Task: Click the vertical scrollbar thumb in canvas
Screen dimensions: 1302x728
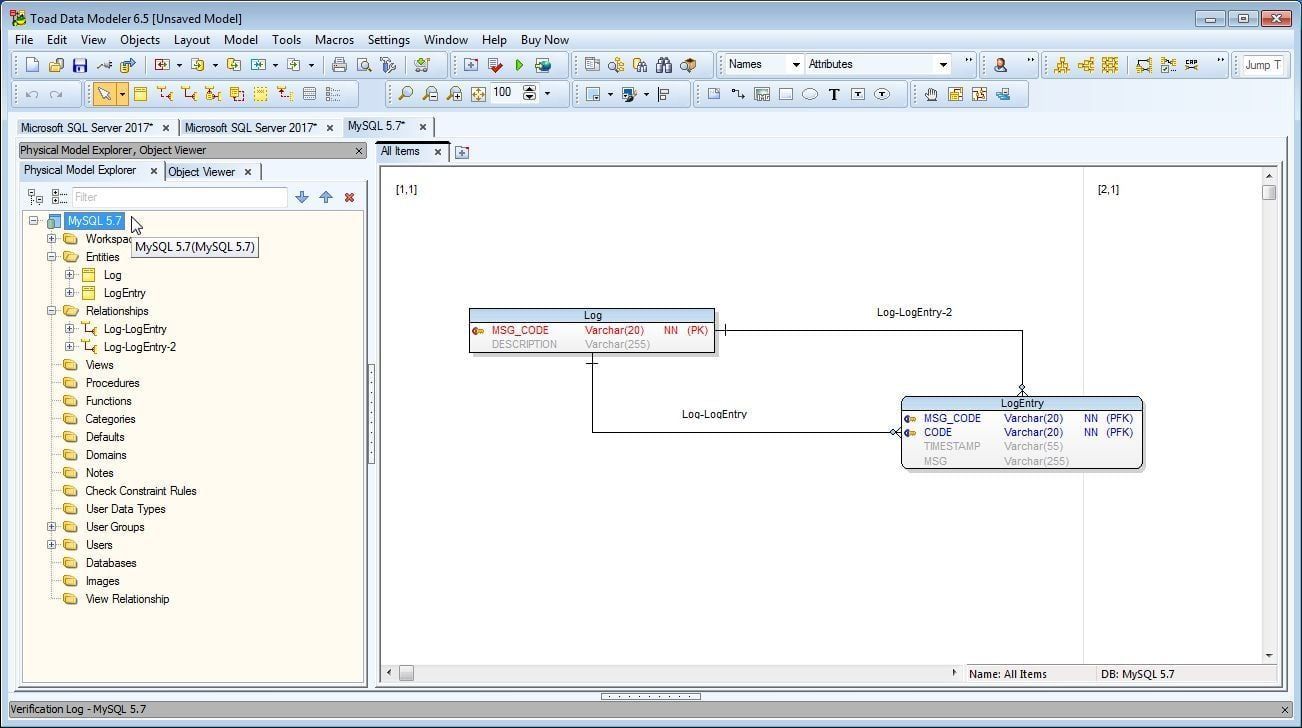Action: pos(1269,192)
